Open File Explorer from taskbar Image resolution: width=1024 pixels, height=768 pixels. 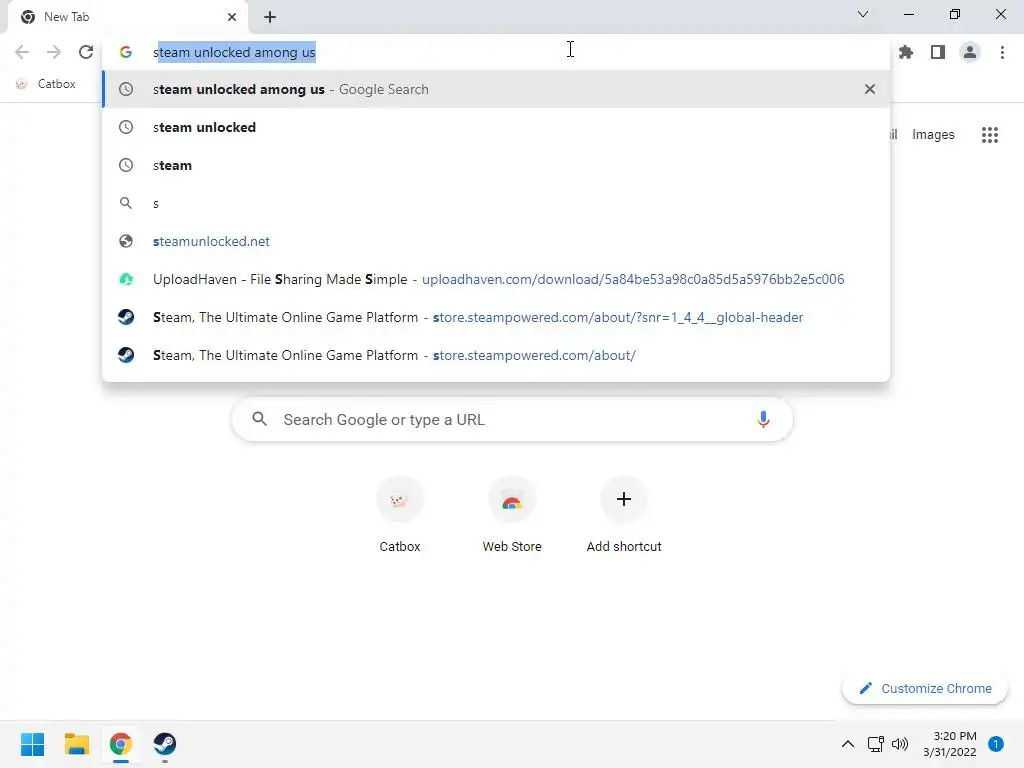76,744
